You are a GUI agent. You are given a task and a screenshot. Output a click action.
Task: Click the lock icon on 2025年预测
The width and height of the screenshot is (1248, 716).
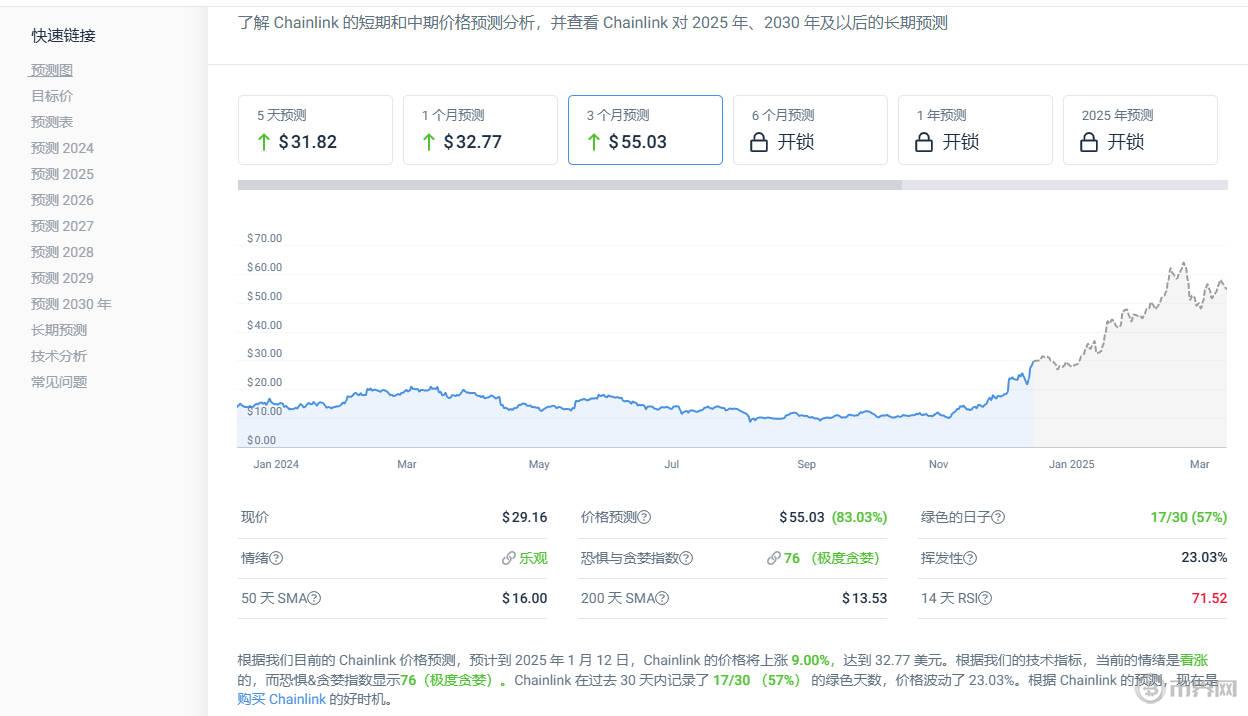click(x=1089, y=142)
